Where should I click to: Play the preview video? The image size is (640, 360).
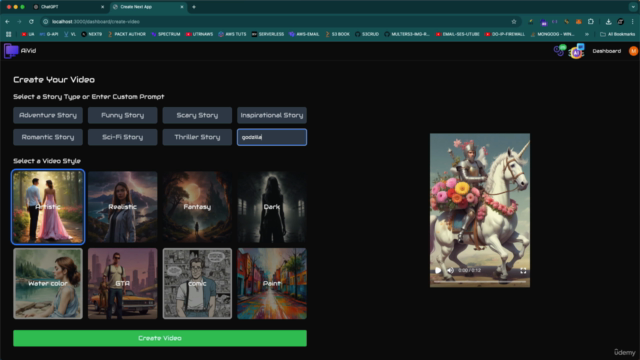[x=438, y=270]
